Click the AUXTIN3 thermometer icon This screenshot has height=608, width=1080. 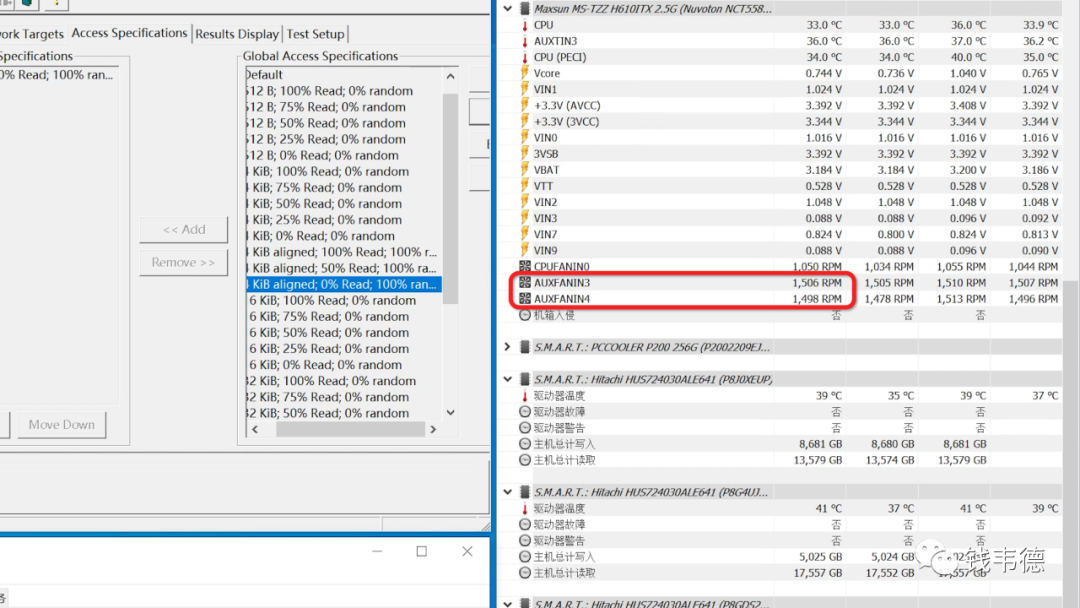click(525, 41)
